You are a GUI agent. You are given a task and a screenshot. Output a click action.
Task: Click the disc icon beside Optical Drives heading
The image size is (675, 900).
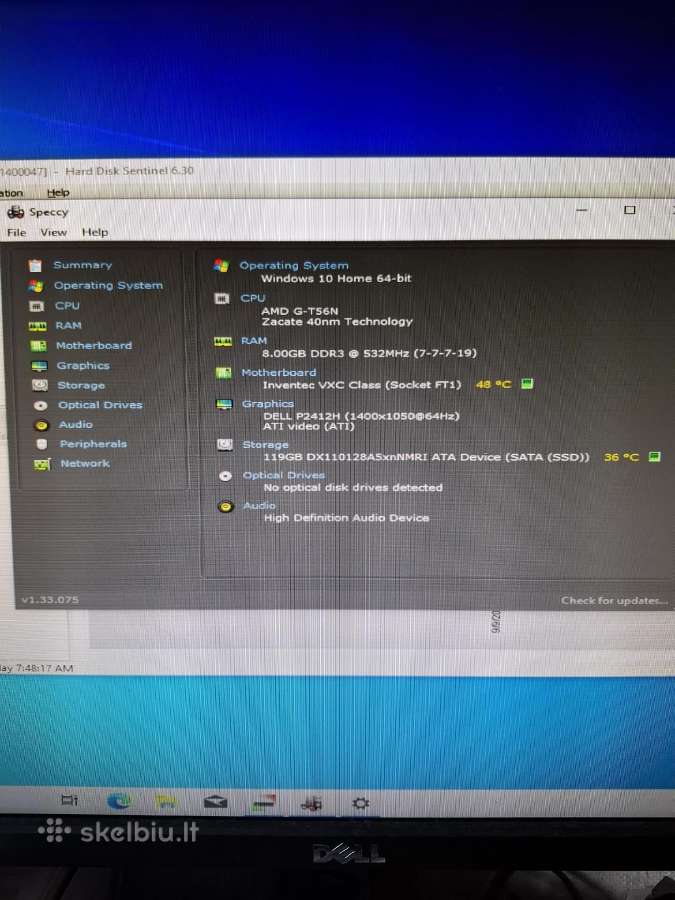click(x=226, y=476)
